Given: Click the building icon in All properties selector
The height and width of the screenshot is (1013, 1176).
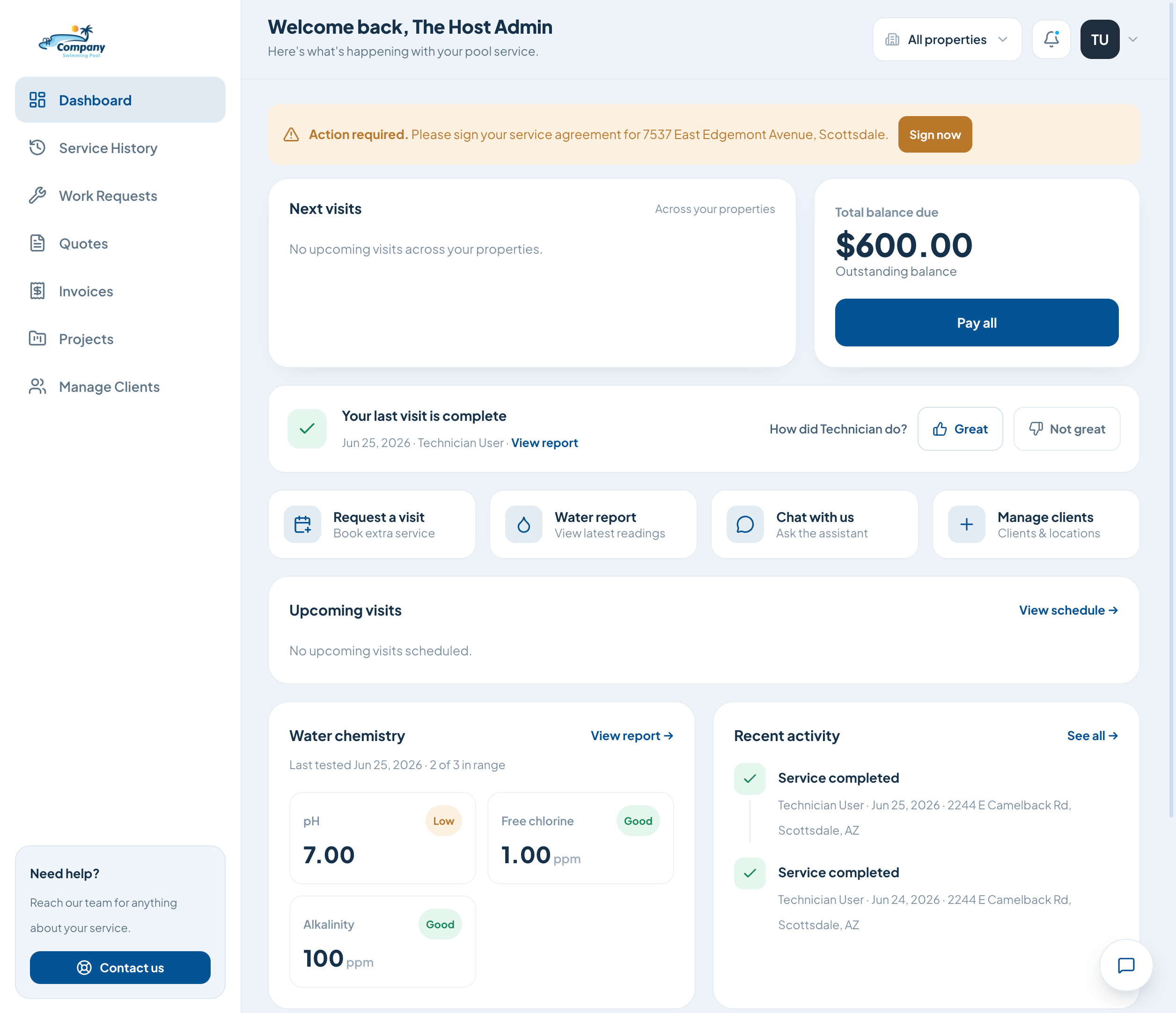Looking at the screenshot, I should pos(892,39).
